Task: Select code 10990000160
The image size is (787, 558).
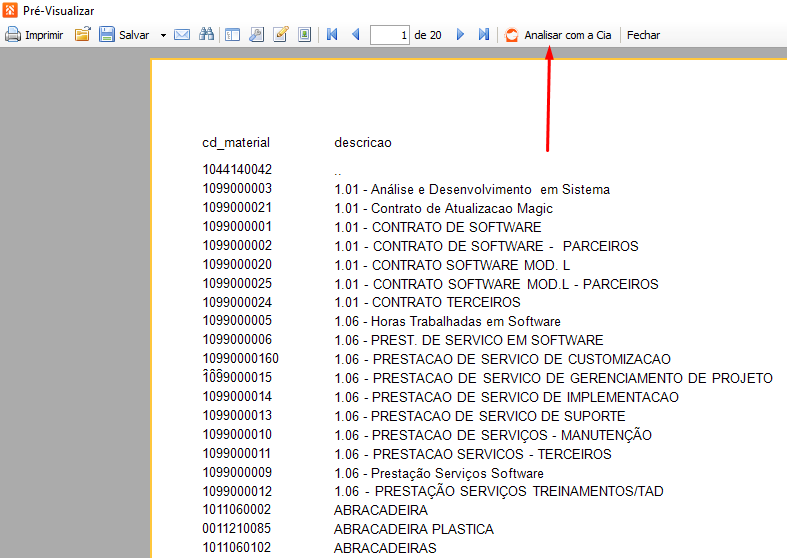Action: tap(240, 359)
